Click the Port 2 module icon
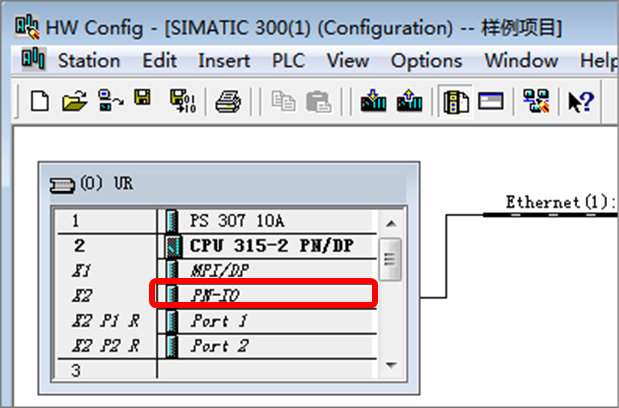619x408 pixels. pos(172,346)
